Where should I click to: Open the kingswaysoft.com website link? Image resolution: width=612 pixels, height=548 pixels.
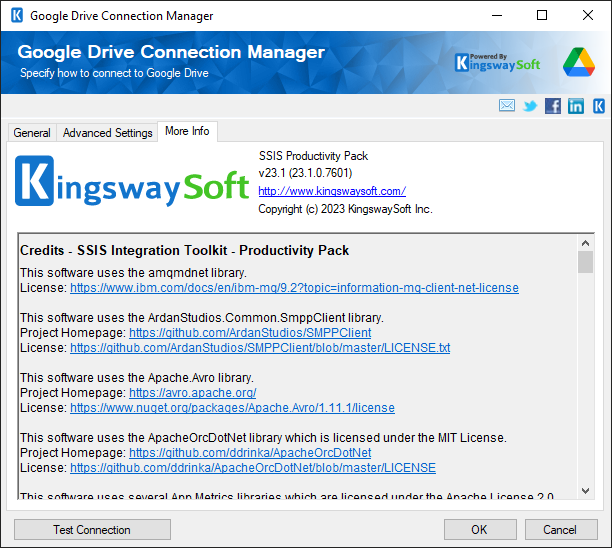[332, 191]
